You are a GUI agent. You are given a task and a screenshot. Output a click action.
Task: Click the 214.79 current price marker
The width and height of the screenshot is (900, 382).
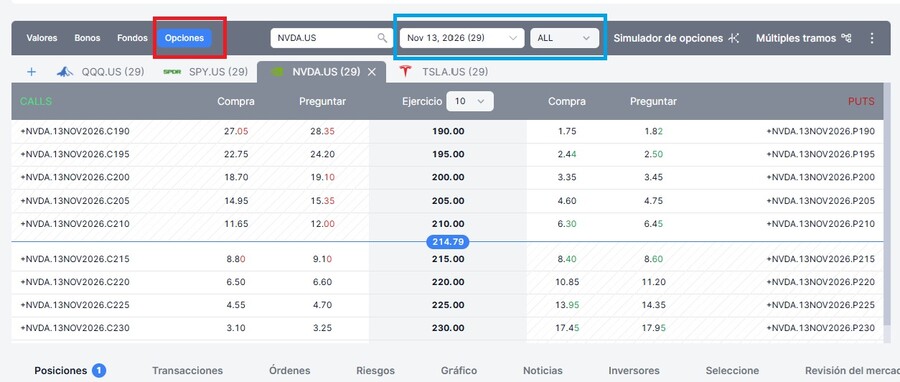tap(448, 241)
